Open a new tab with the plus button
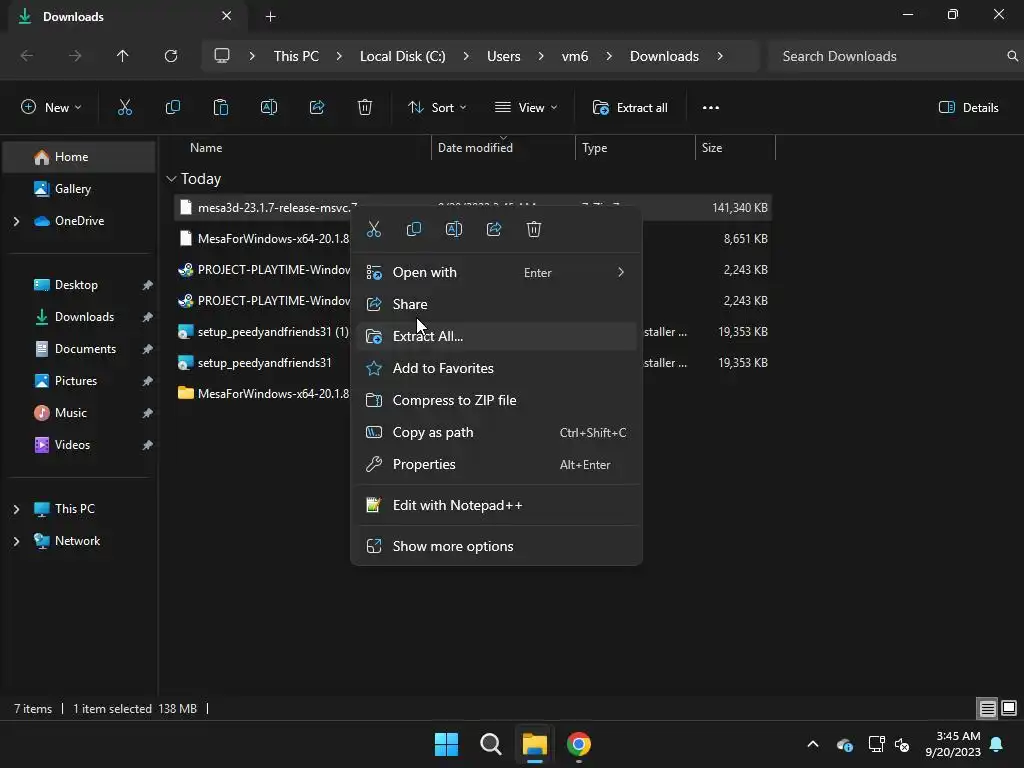Screen dimensions: 1024x768 click(270, 16)
